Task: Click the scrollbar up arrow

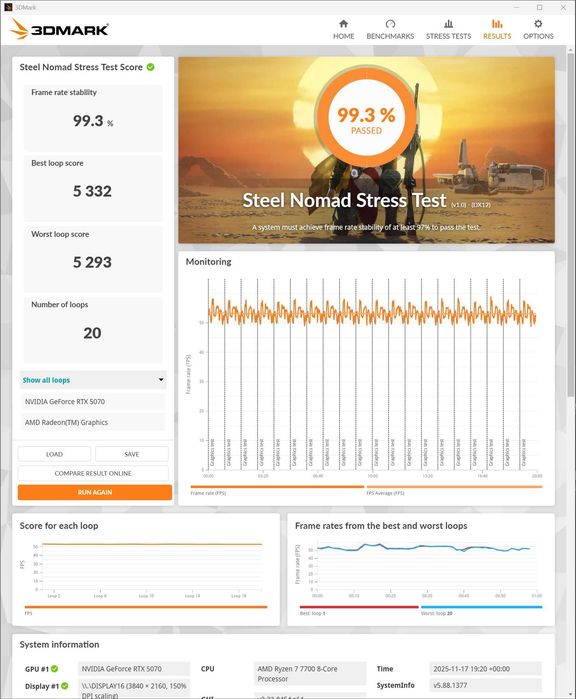Action: click(571, 49)
